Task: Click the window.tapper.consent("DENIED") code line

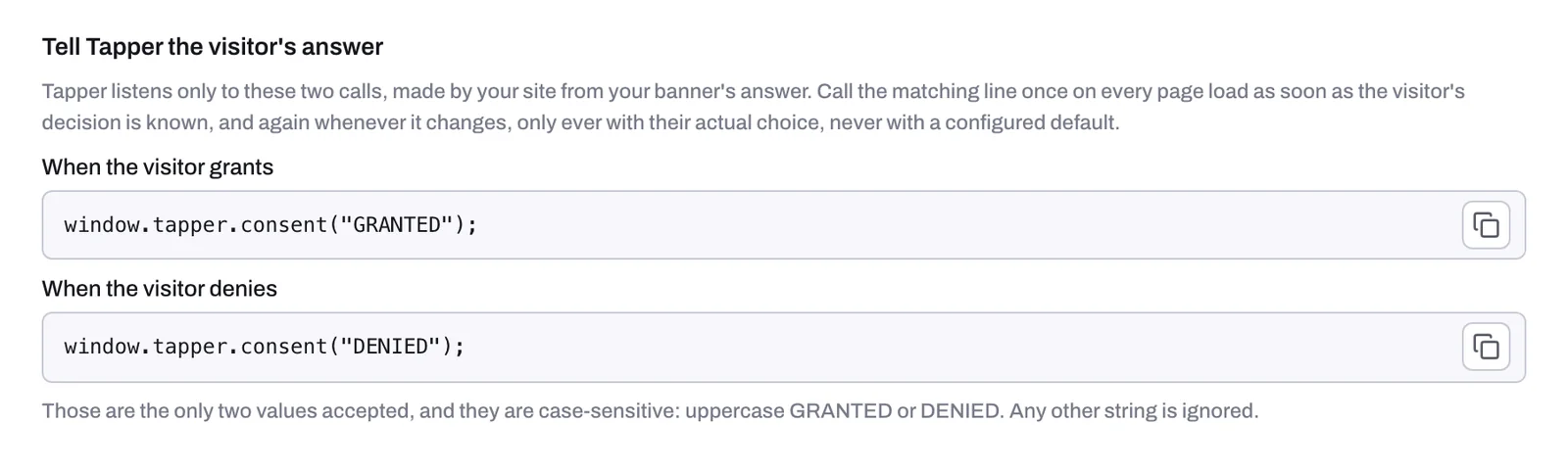Action: pyautogui.click(x=265, y=347)
